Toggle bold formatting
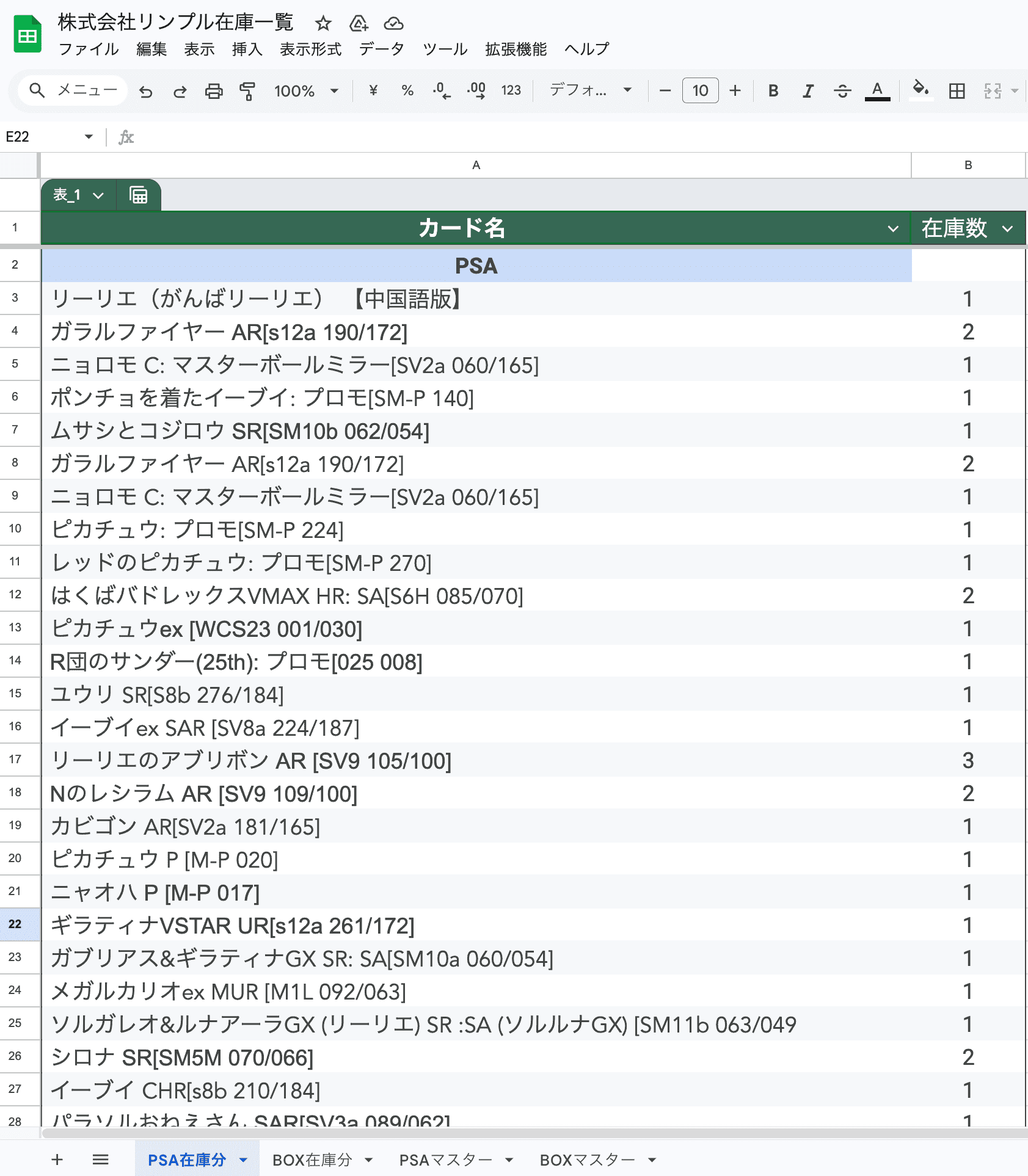 coord(773,91)
